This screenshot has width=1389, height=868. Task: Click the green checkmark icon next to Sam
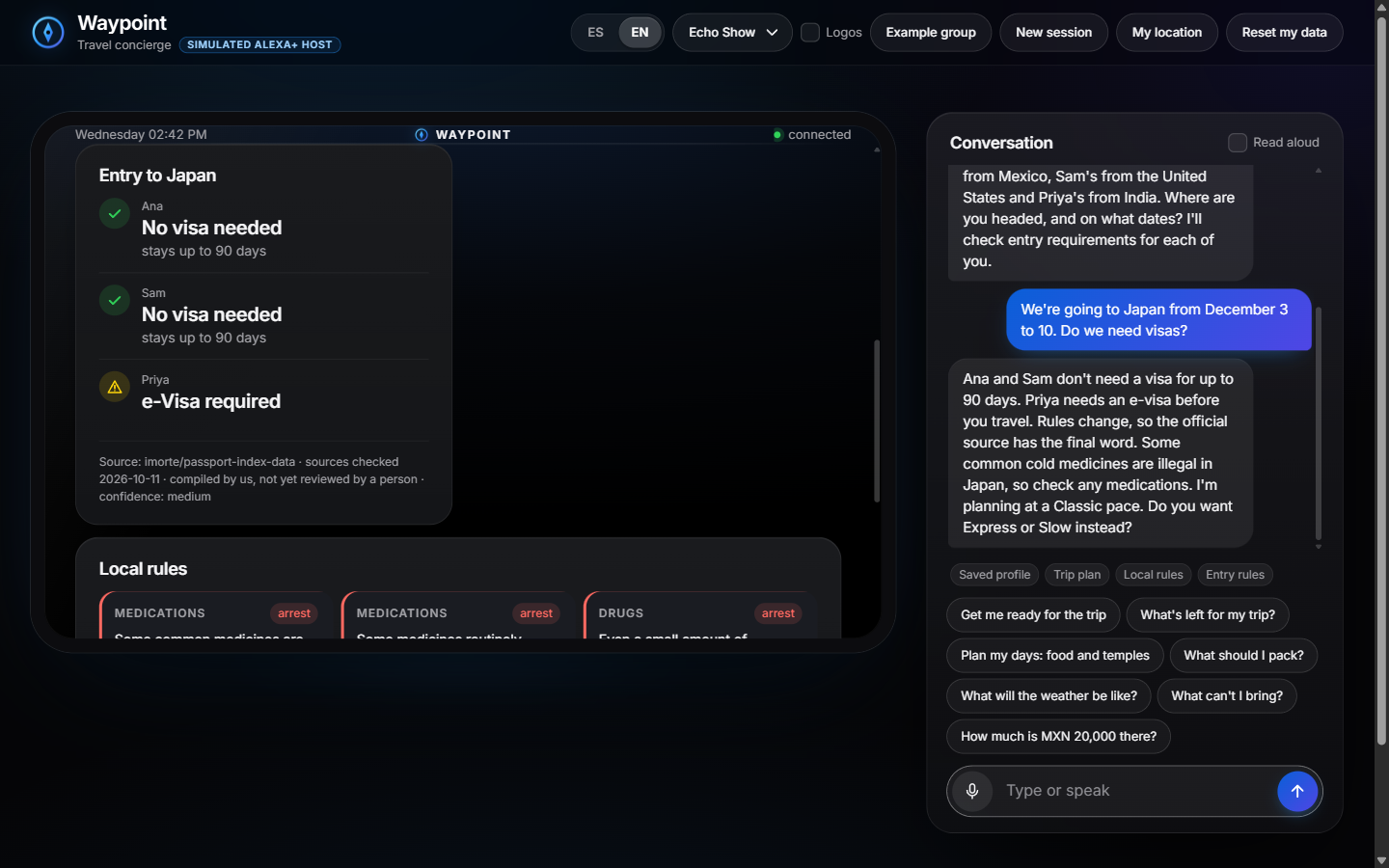[x=115, y=301]
